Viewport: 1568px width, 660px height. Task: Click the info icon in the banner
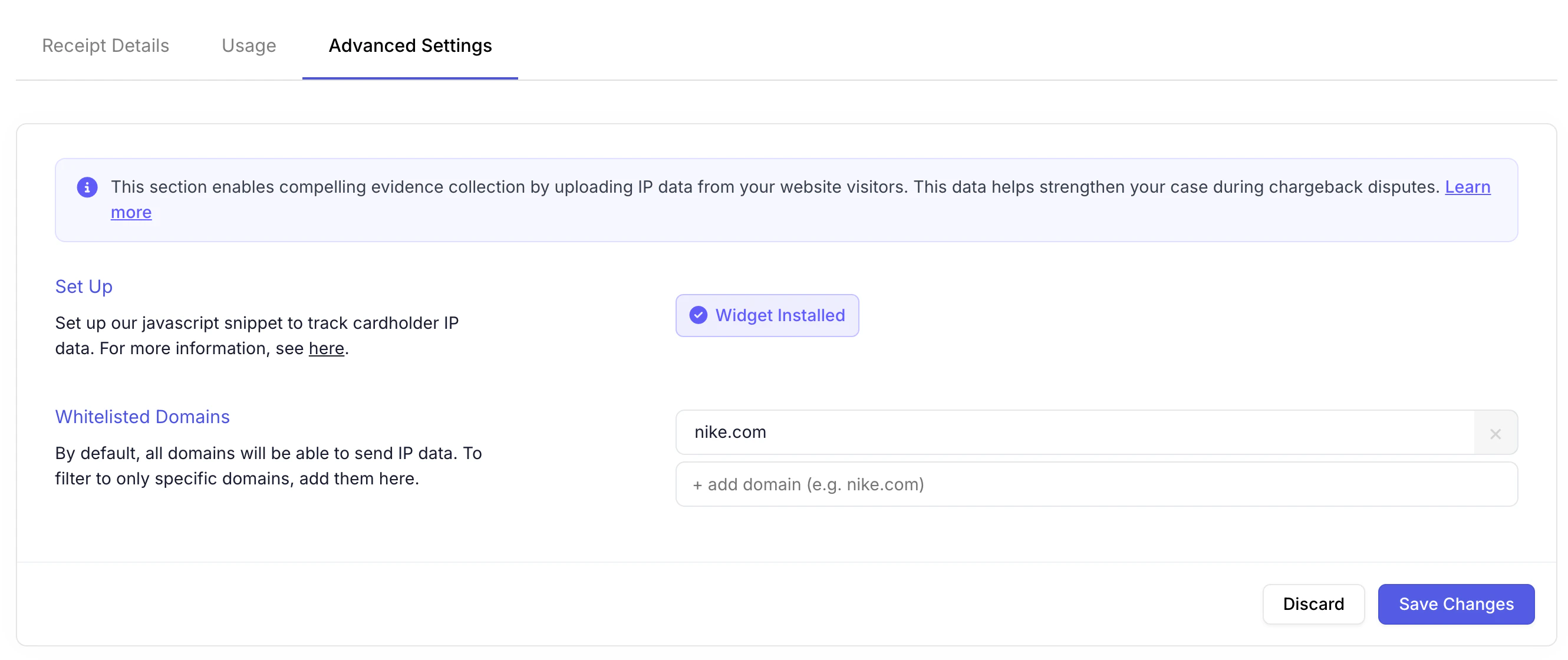[x=87, y=187]
